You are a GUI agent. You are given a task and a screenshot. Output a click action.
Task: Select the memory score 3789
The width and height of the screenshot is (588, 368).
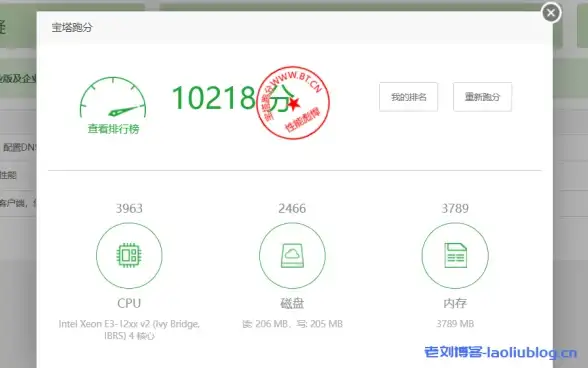[x=455, y=208]
